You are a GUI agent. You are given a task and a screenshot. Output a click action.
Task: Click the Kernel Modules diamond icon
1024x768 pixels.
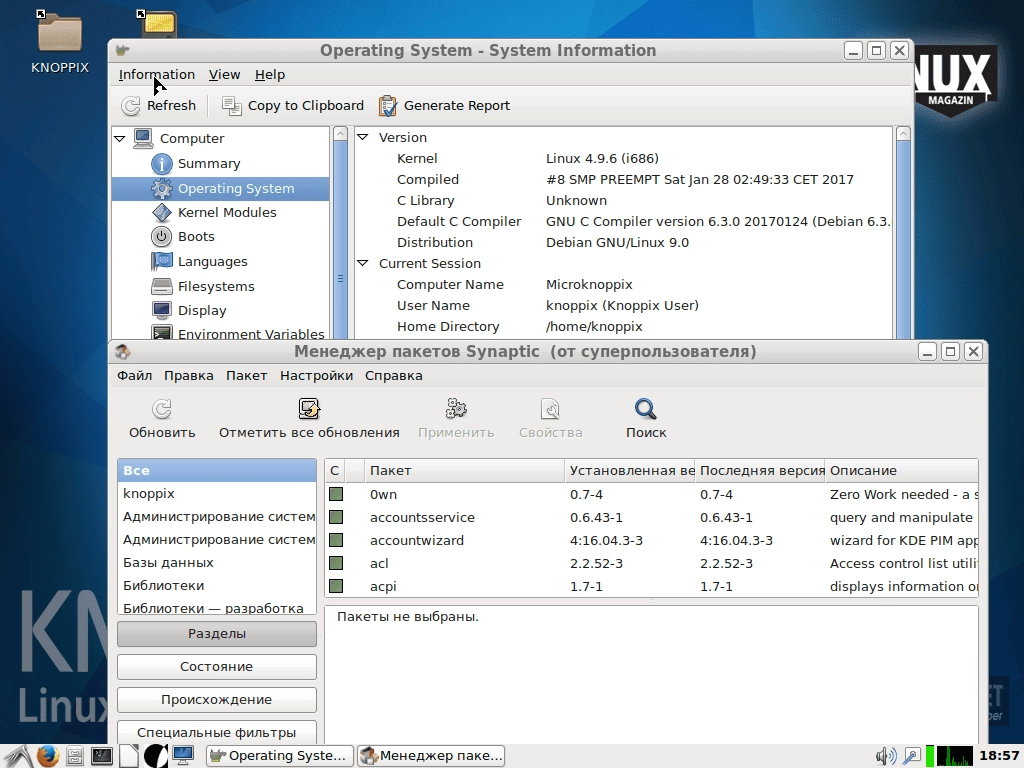(161, 212)
